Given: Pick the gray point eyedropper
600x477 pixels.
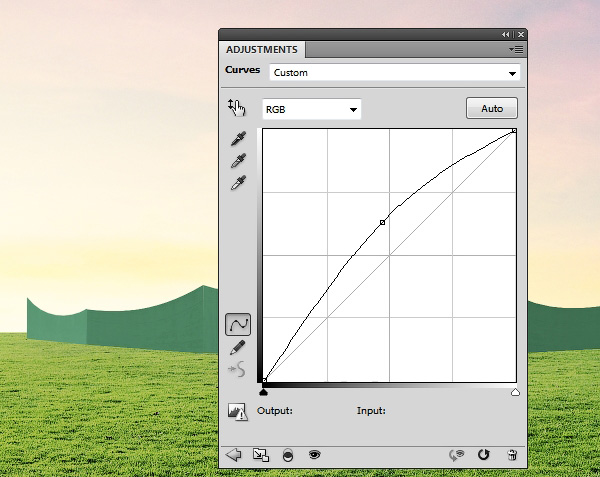Looking at the screenshot, I should click(238, 161).
